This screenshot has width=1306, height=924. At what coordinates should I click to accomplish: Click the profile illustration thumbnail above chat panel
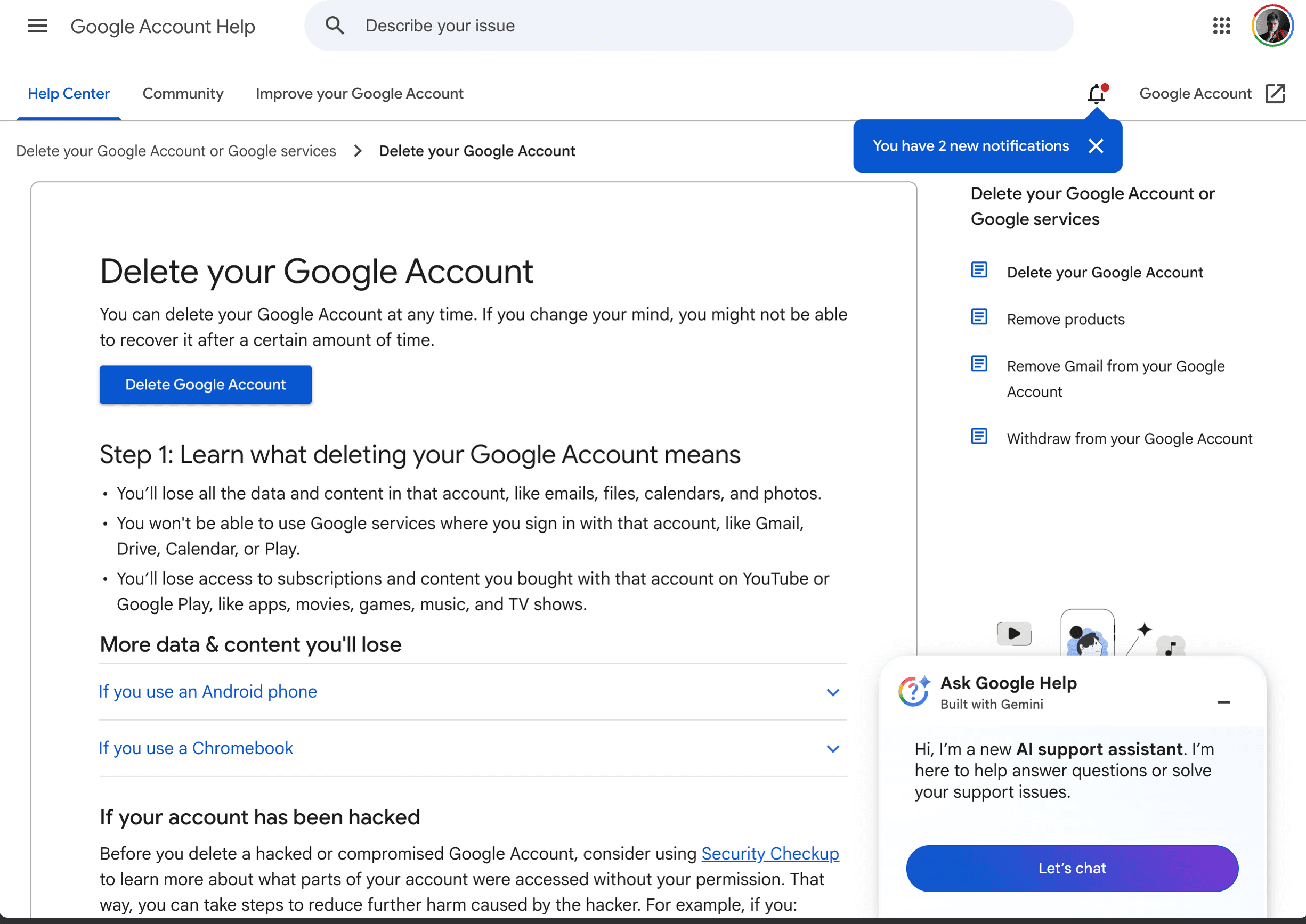1088,633
